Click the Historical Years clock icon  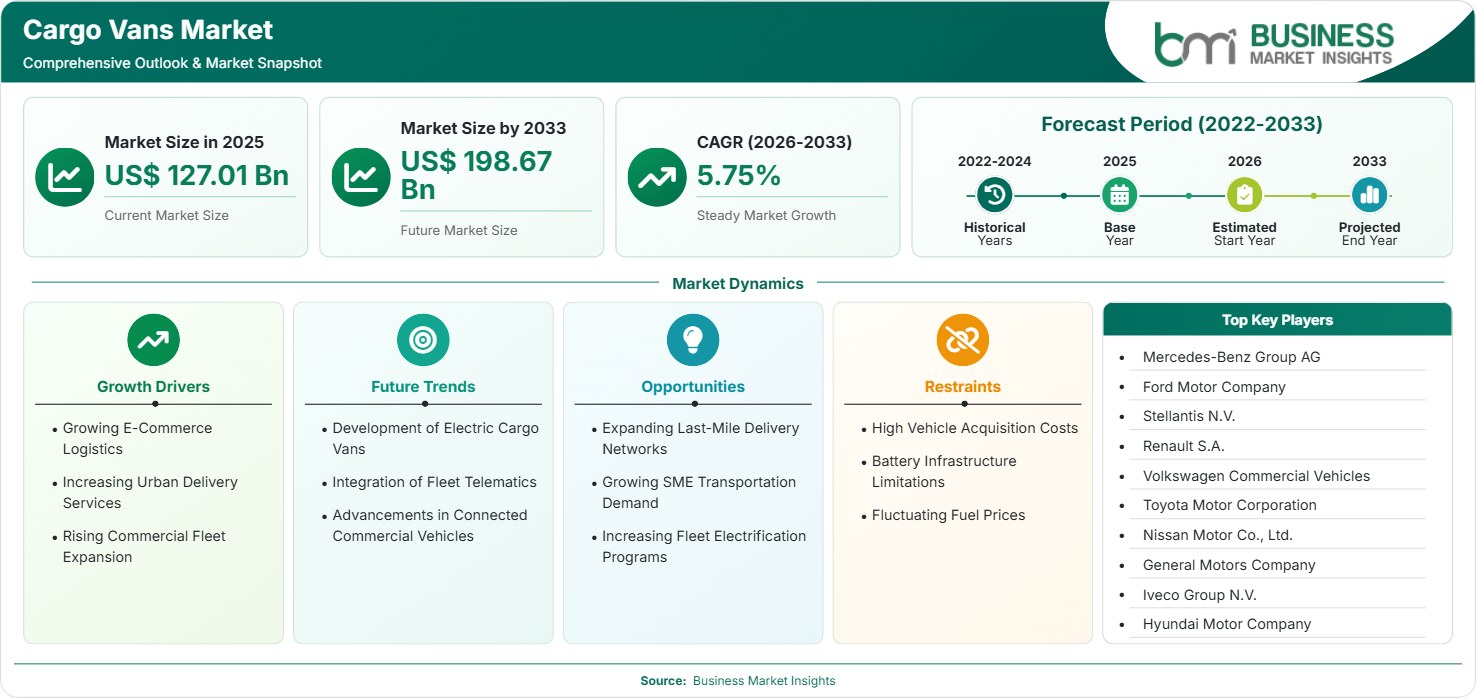point(995,195)
